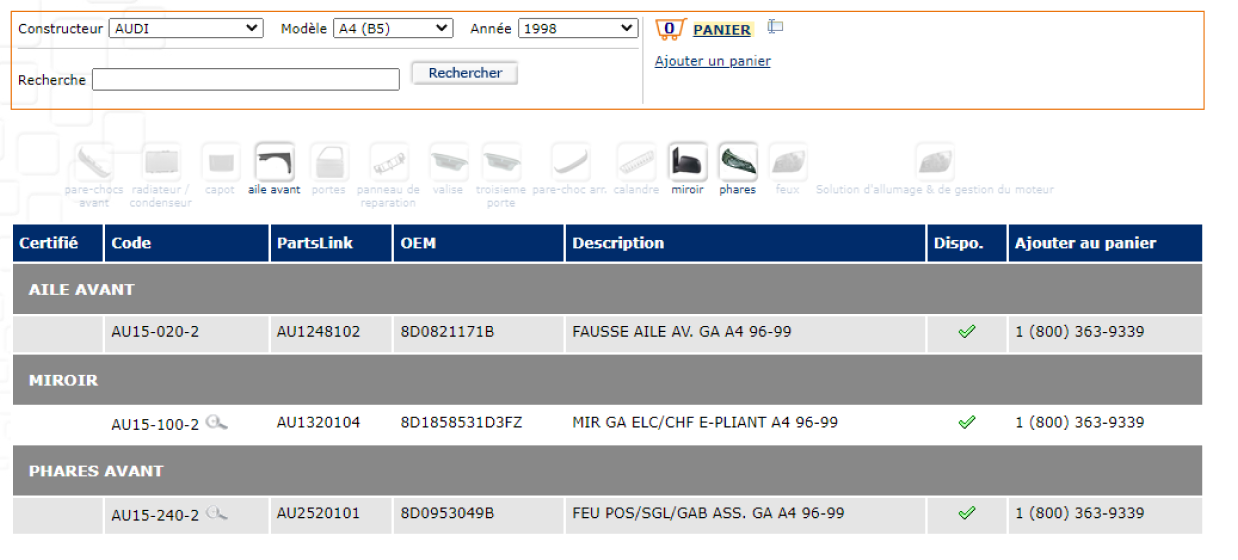
Task: Select the phares headlight category icon
Action: tap(737, 162)
